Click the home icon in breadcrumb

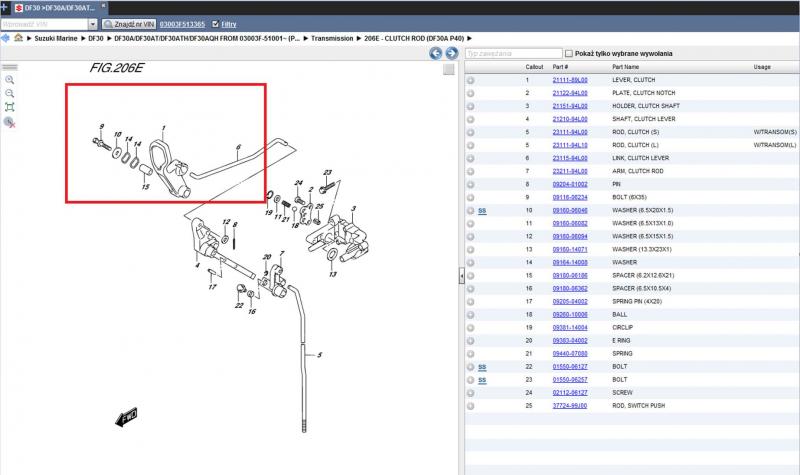coord(19,38)
